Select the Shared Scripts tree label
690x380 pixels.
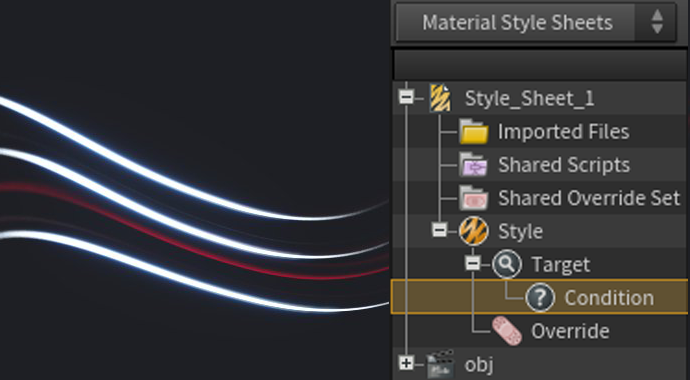[x=564, y=165]
